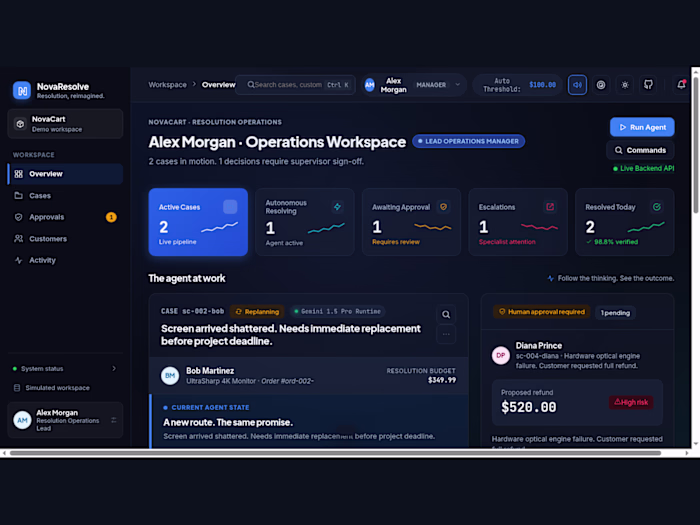Click the horizontal scrollbar

click(x=335, y=453)
